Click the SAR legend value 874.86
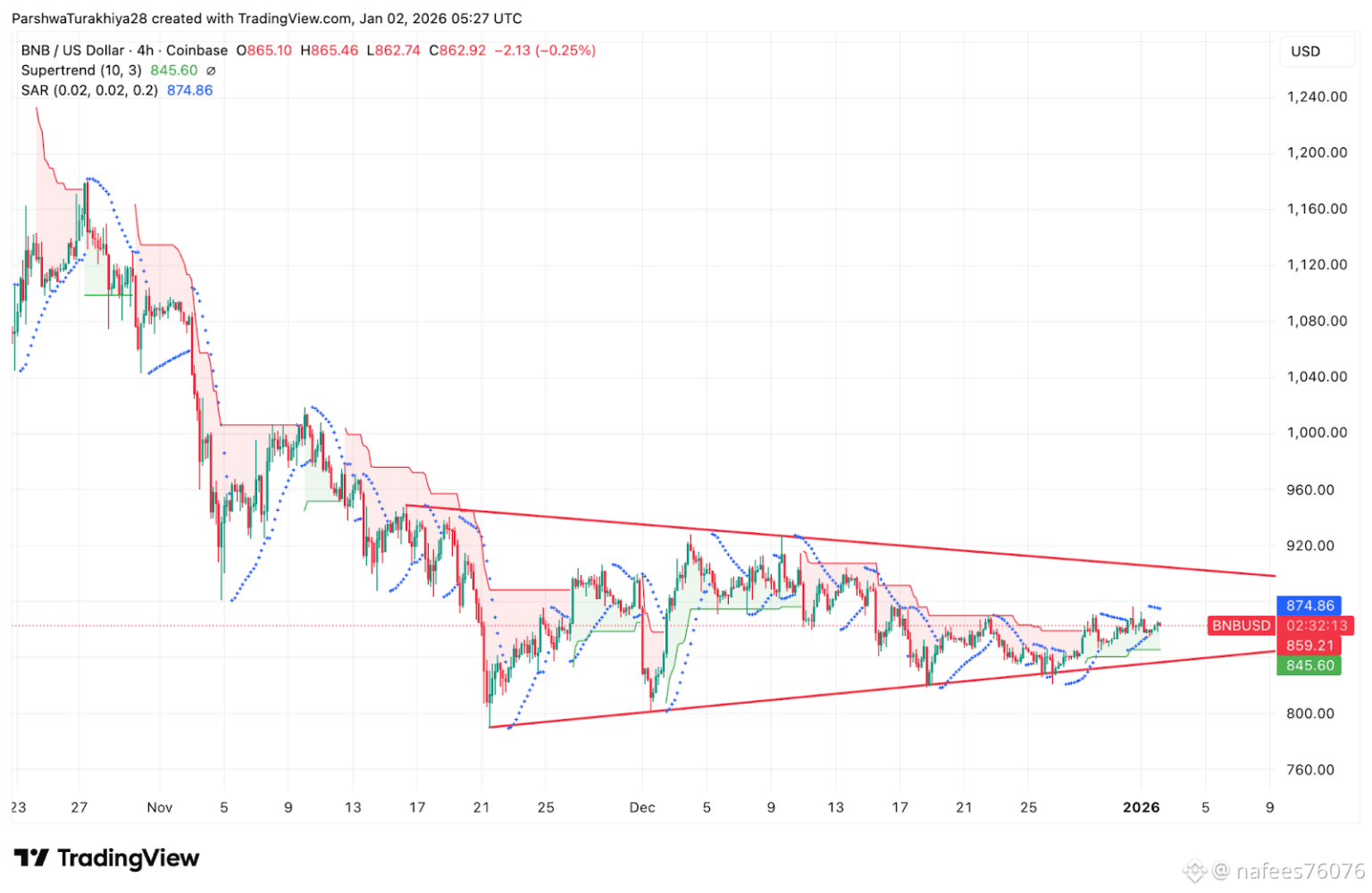1372x893 pixels. [x=190, y=90]
